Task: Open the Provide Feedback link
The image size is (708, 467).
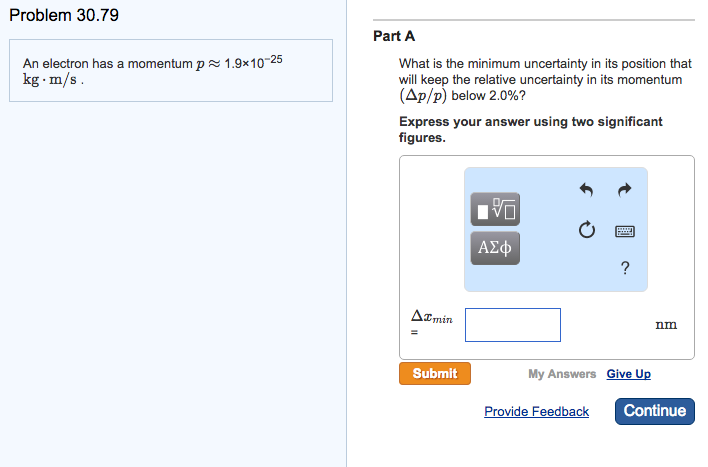Action: 536,411
